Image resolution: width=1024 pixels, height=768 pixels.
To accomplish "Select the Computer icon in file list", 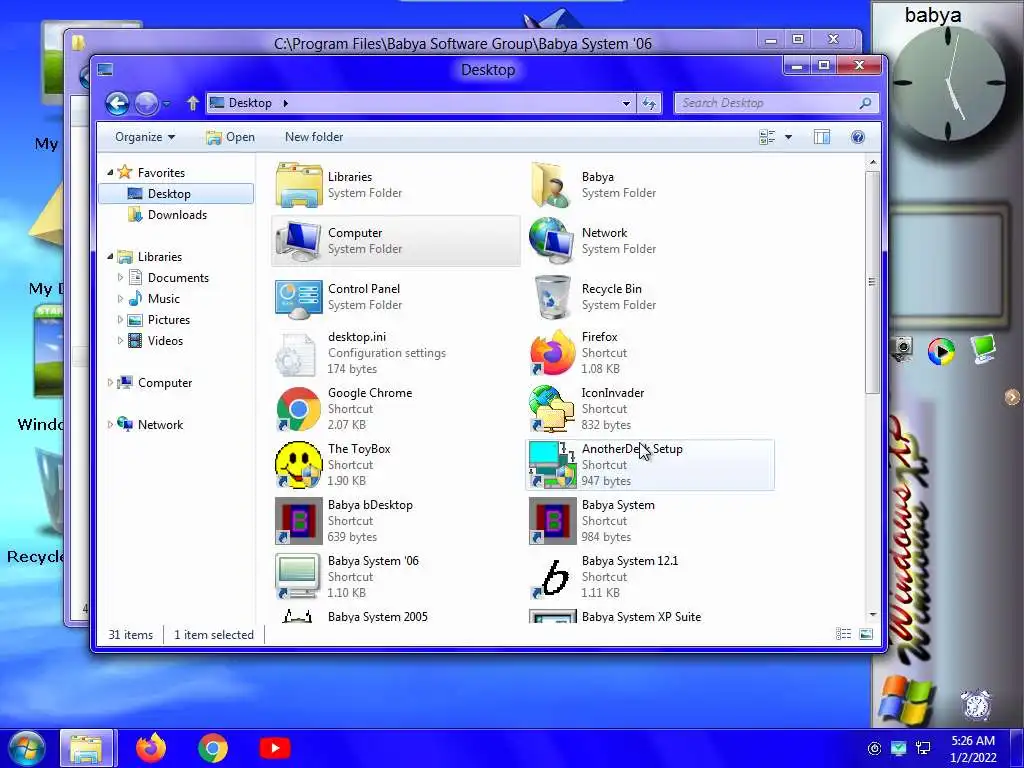I will pyautogui.click(x=298, y=241).
